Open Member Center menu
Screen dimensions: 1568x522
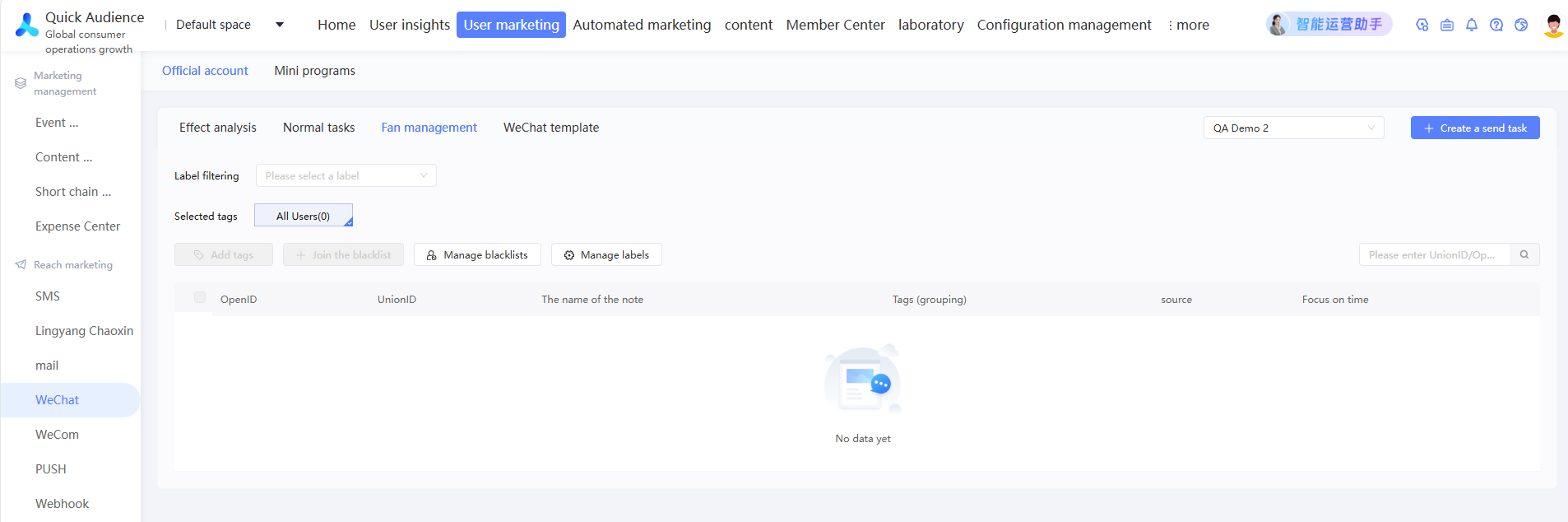pyautogui.click(x=835, y=25)
